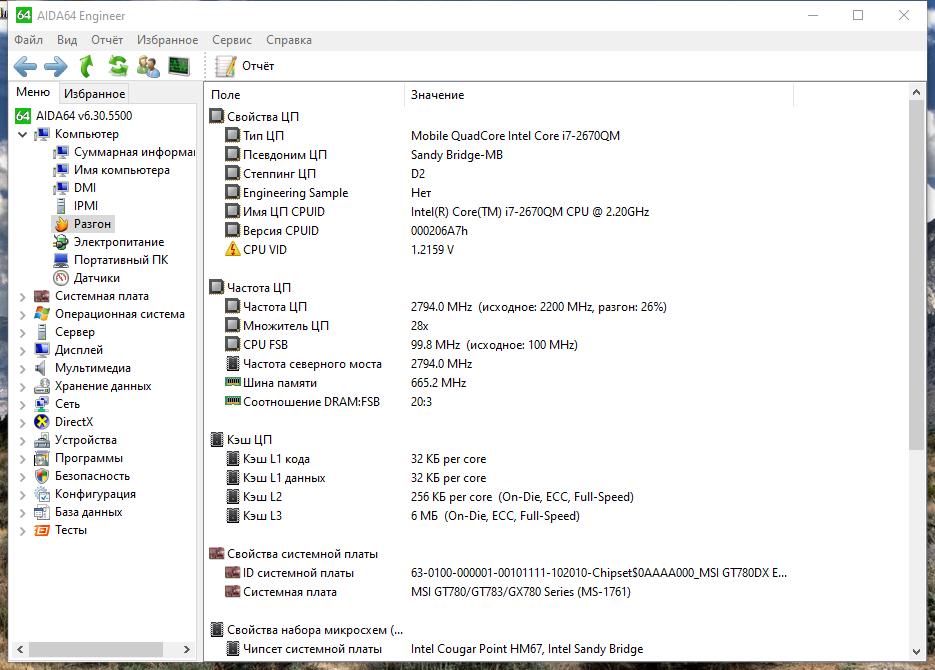
Task: Expand the Программы tree node
Action: pyautogui.click(x=23, y=458)
